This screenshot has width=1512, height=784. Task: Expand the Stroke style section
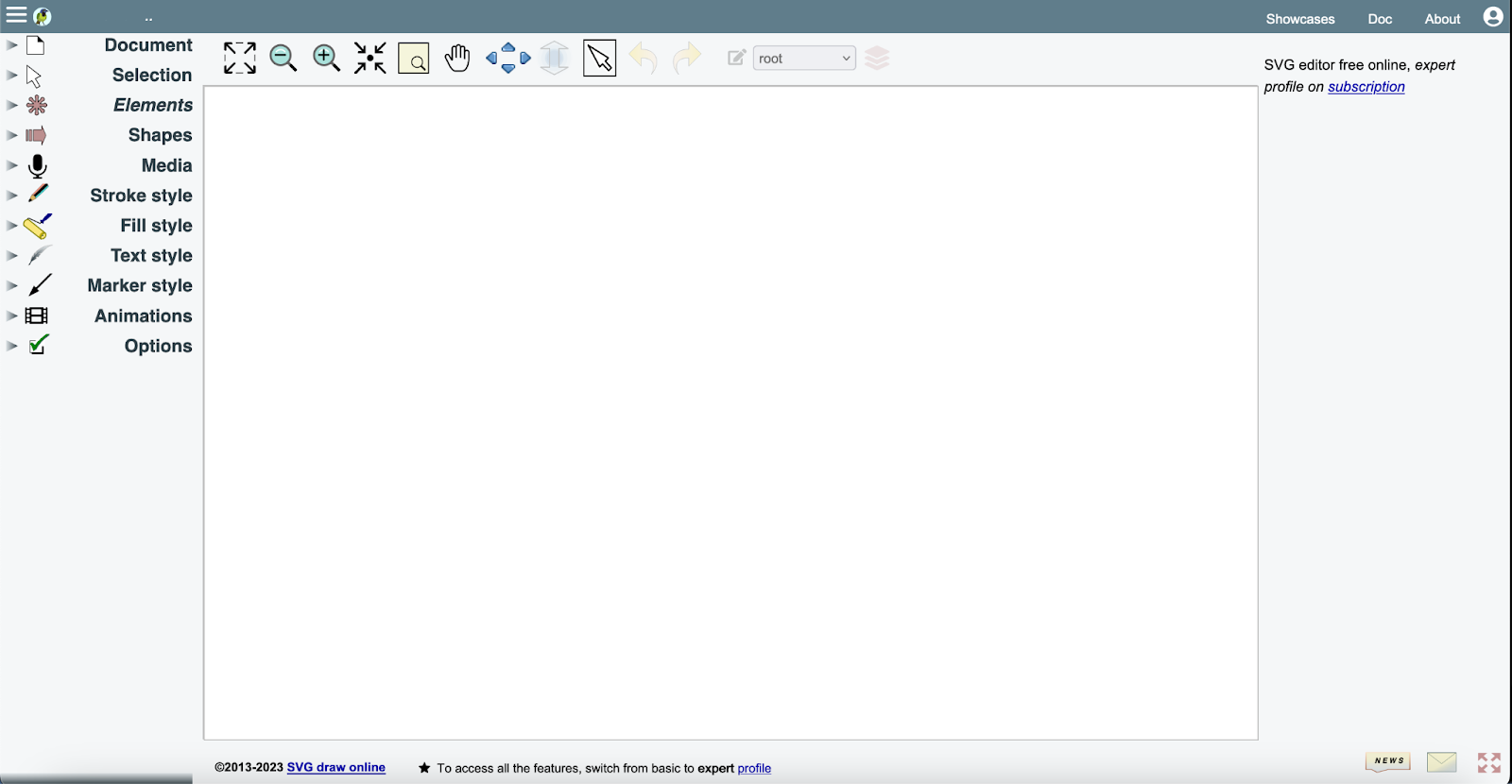(x=141, y=196)
